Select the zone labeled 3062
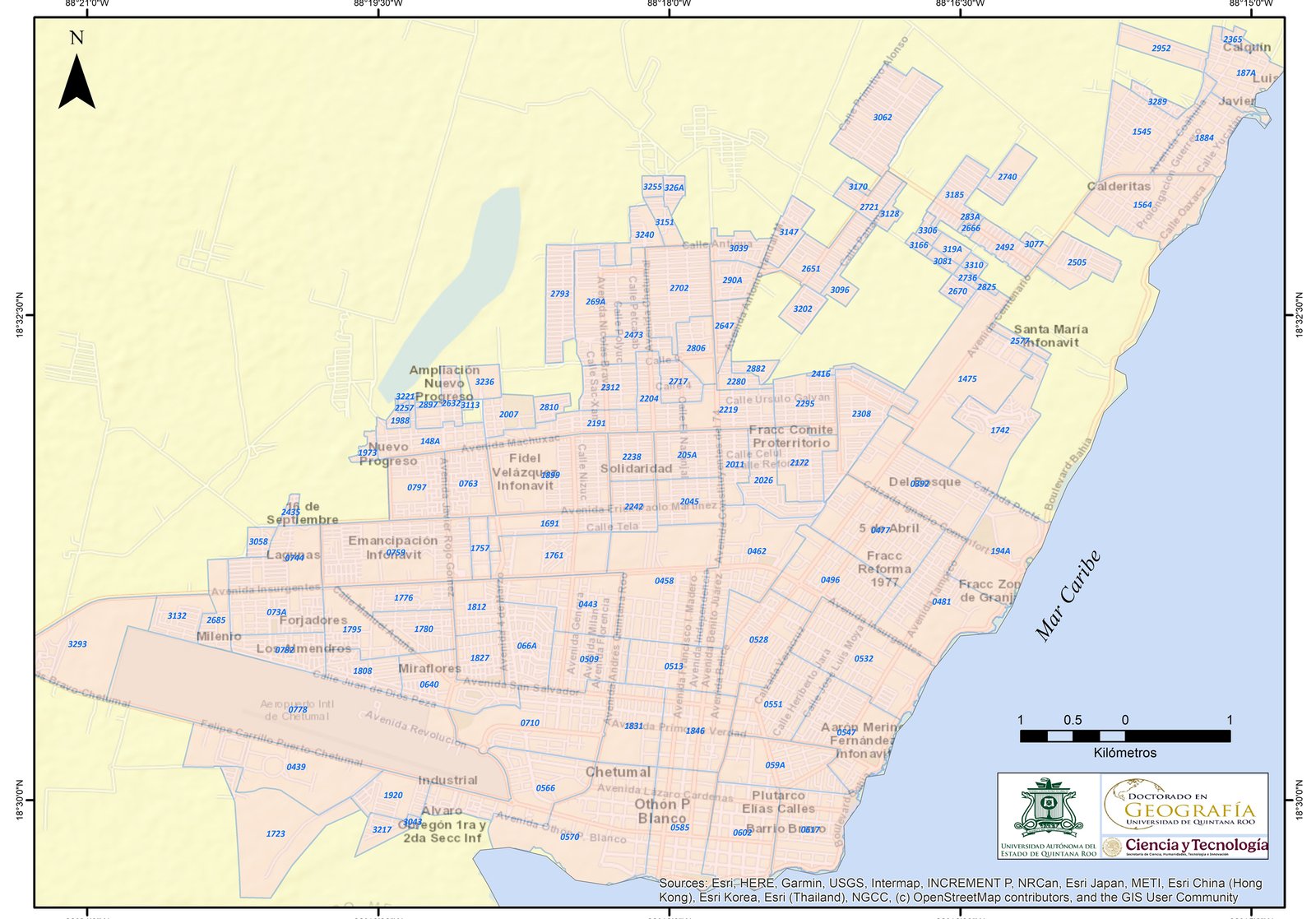This screenshot has height=919, width=1316. pos(883,118)
